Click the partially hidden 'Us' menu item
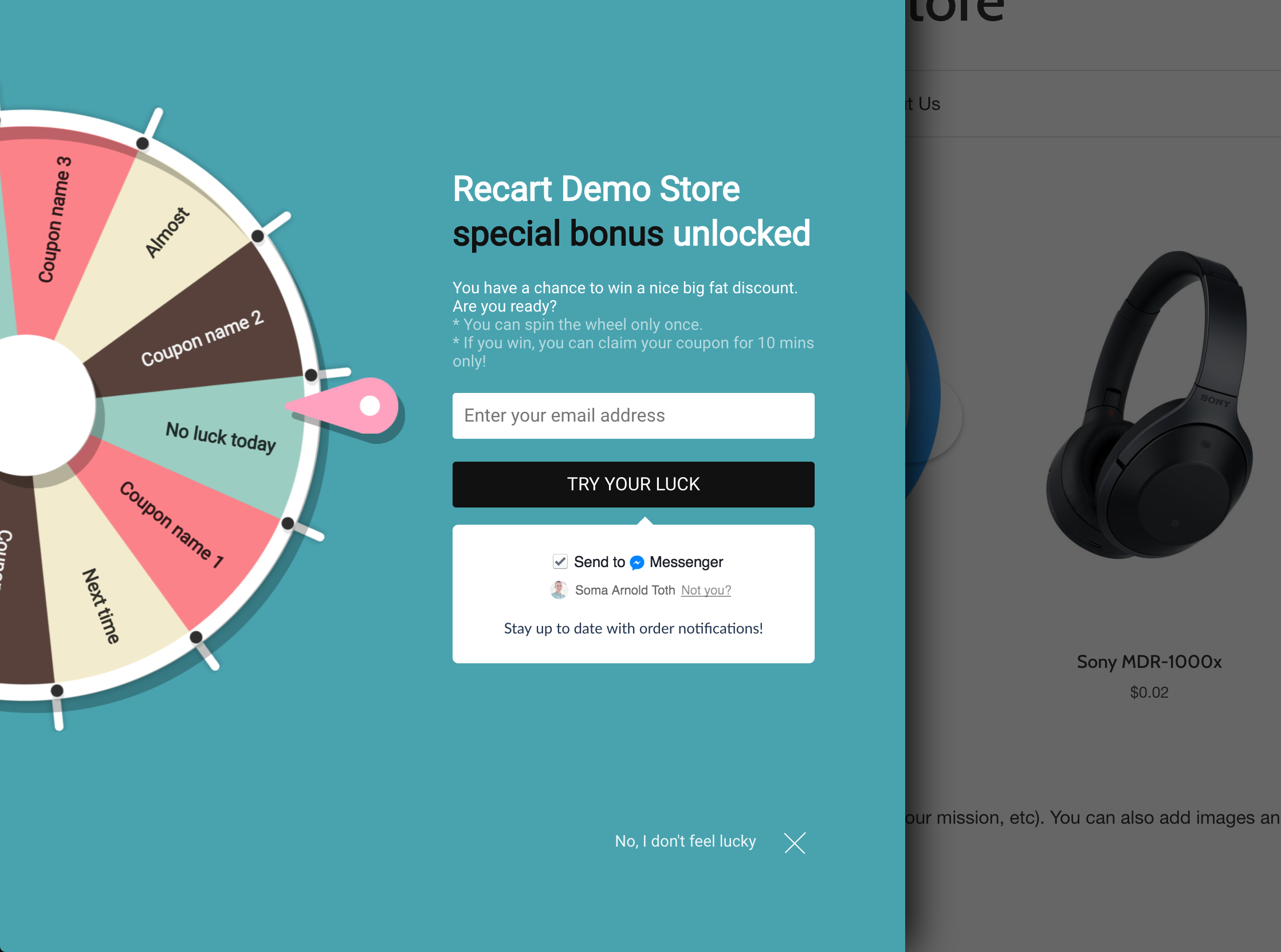 [x=928, y=104]
